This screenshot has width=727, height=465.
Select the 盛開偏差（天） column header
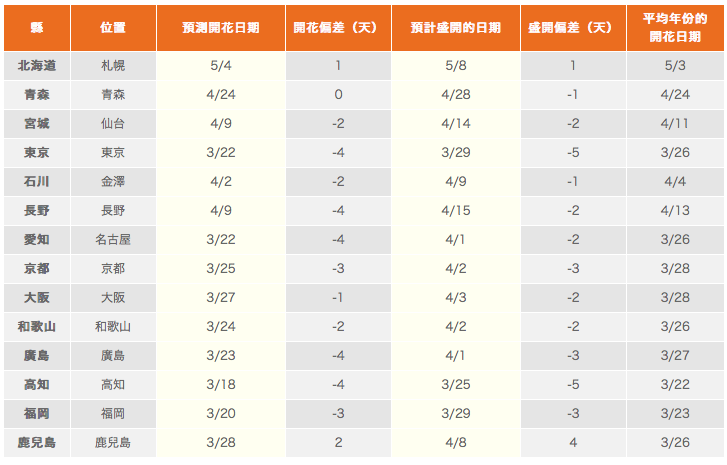coord(573,28)
